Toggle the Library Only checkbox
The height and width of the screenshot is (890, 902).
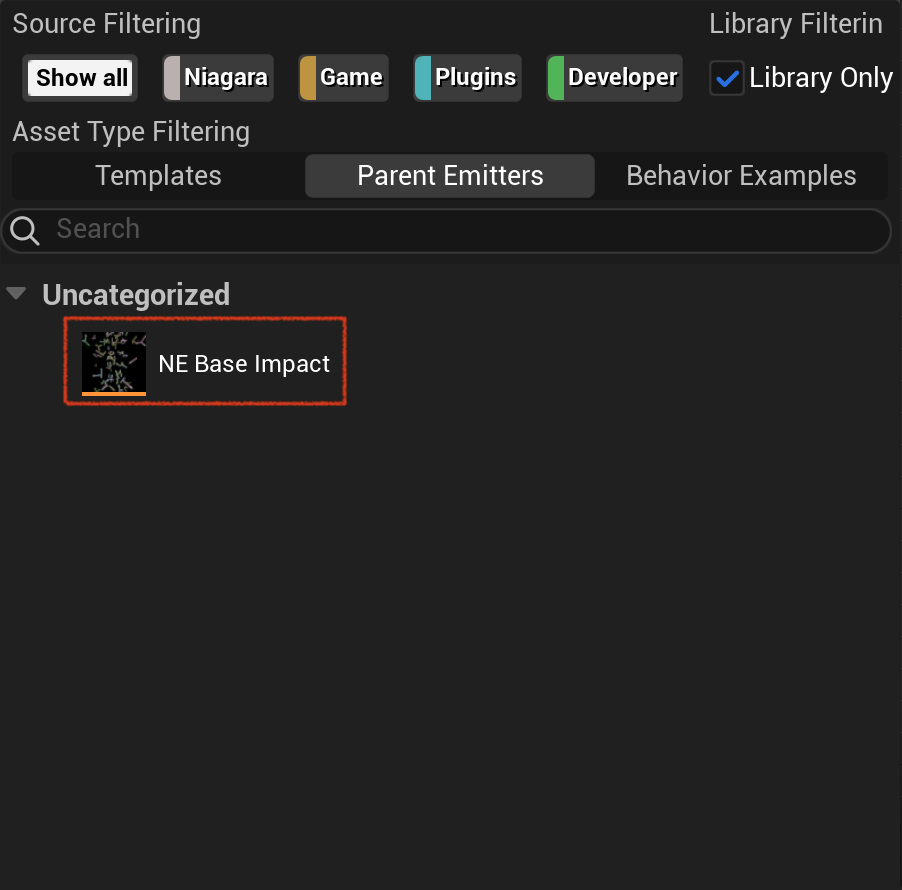point(727,78)
